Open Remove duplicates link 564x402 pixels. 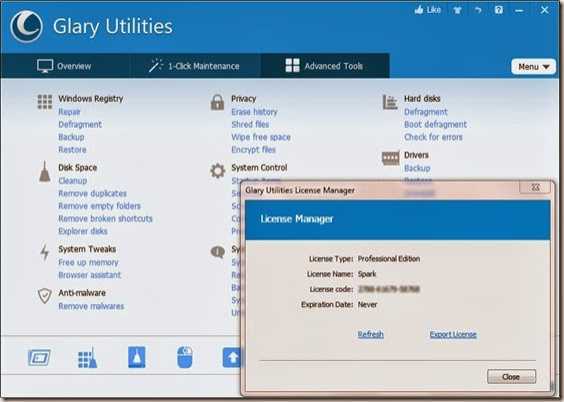coord(92,193)
